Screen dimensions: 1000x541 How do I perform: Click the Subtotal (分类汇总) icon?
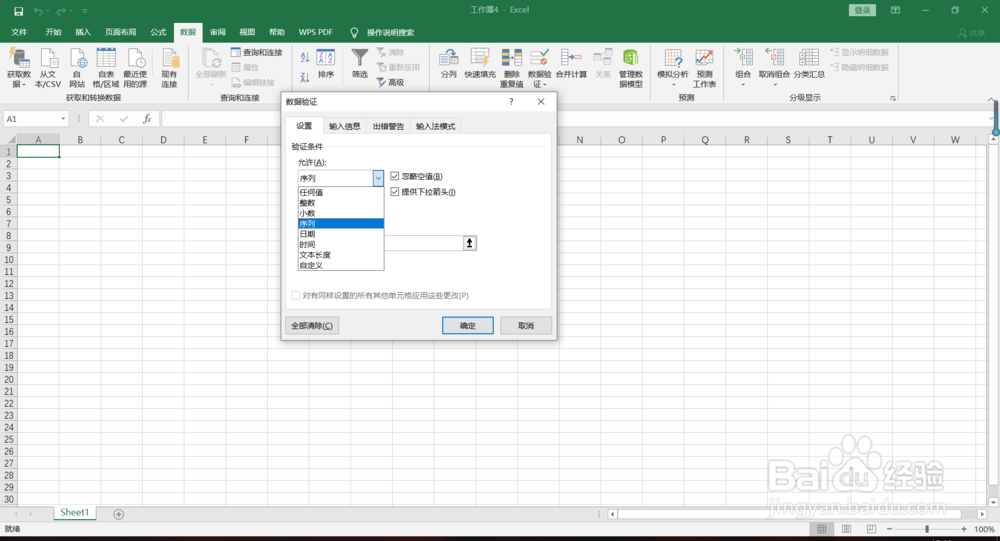pos(809,58)
